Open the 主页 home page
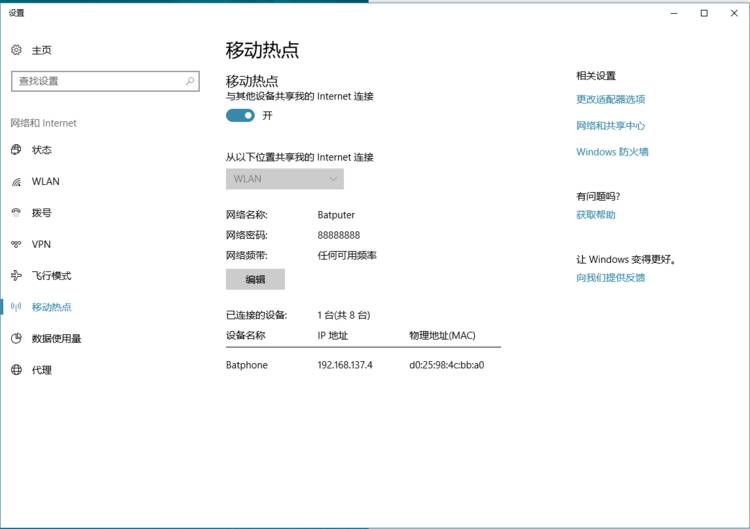 [x=42, y=50]
